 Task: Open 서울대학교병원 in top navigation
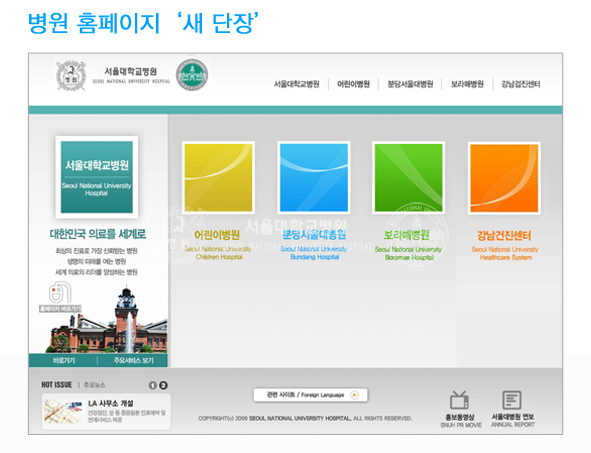[x=297, y=84]
